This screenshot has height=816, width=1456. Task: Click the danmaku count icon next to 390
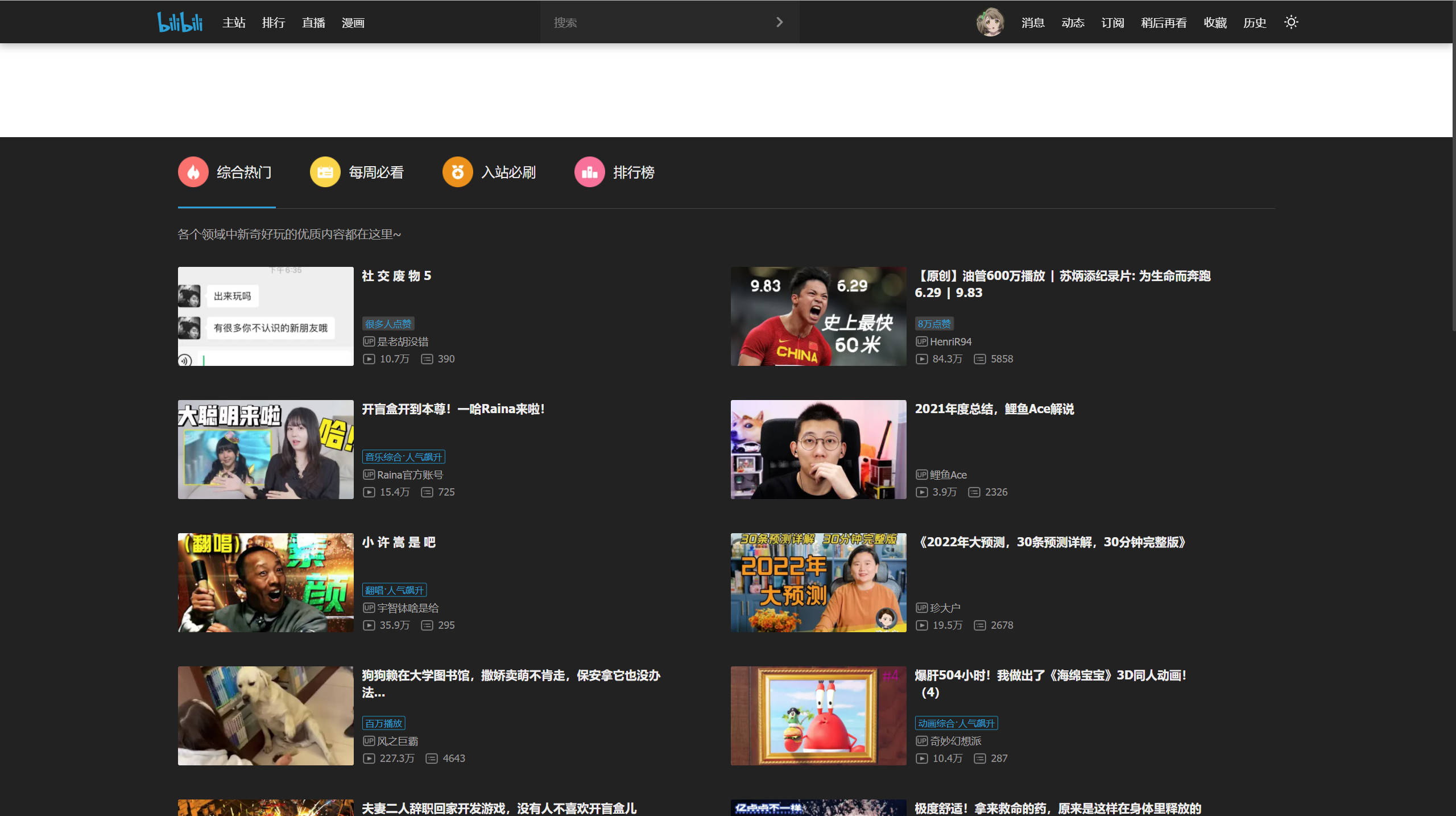click(x=427, y=359)
